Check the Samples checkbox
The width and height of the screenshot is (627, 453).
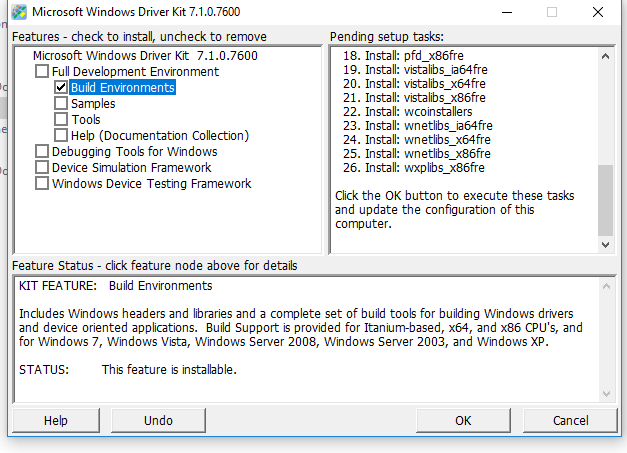pyautogui.click(x=61, y=103)
